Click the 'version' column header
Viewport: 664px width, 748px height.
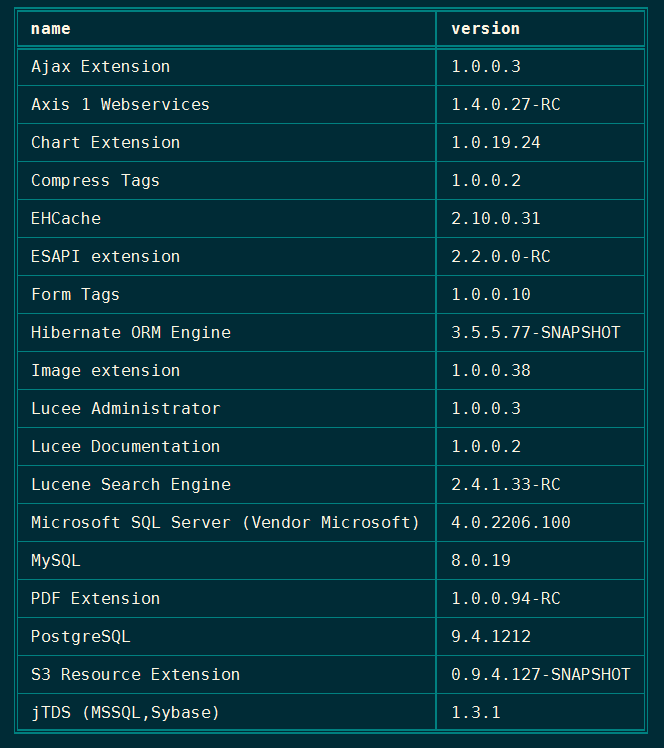point(485,29)
